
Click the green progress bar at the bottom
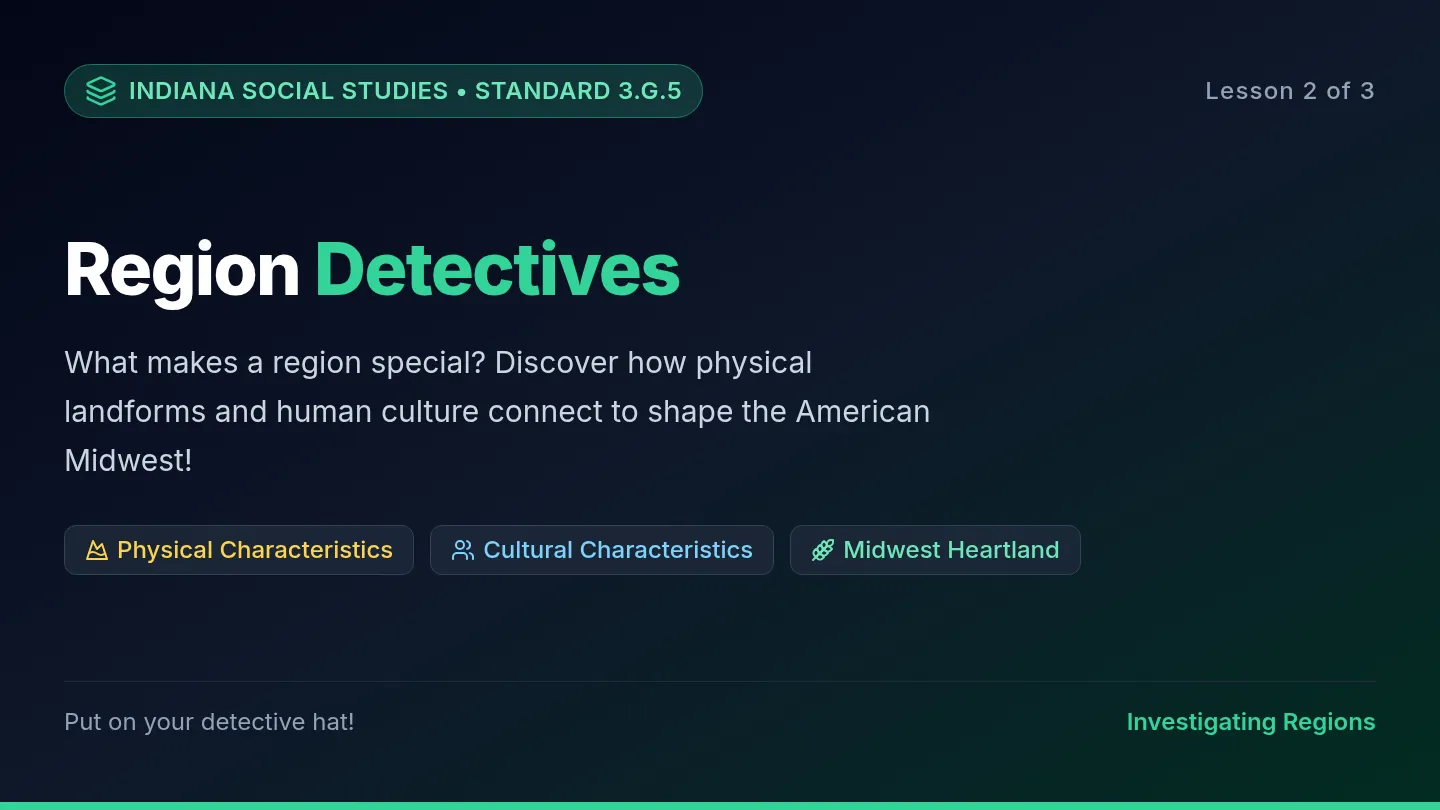coord(720,806)
